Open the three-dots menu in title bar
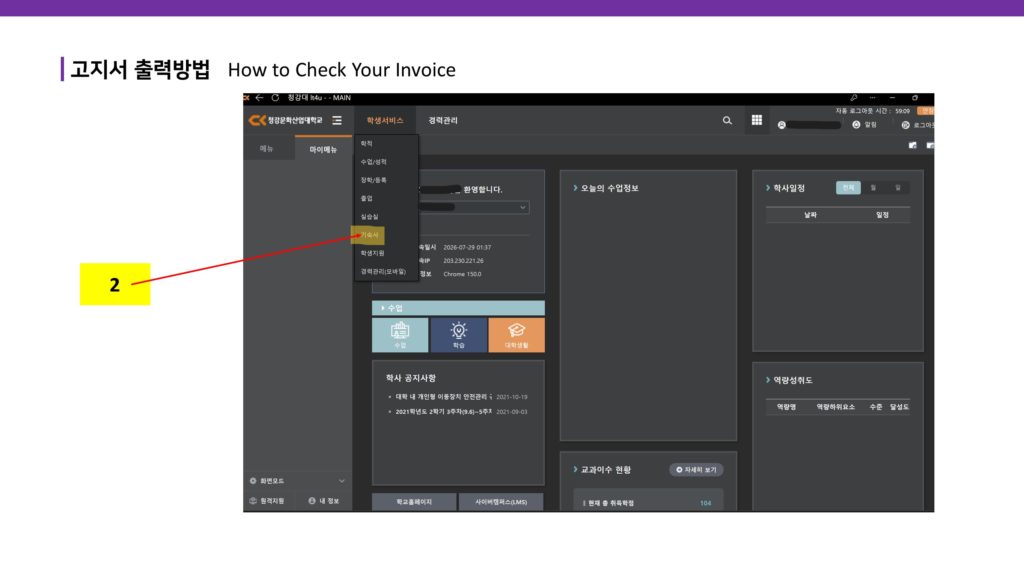 pos(872,98)
